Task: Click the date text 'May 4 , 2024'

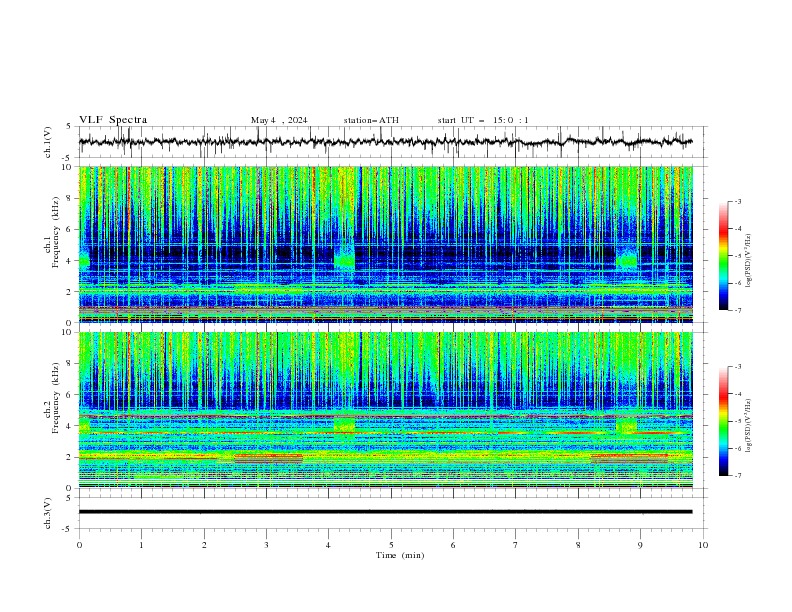Action: pos(279,120)
